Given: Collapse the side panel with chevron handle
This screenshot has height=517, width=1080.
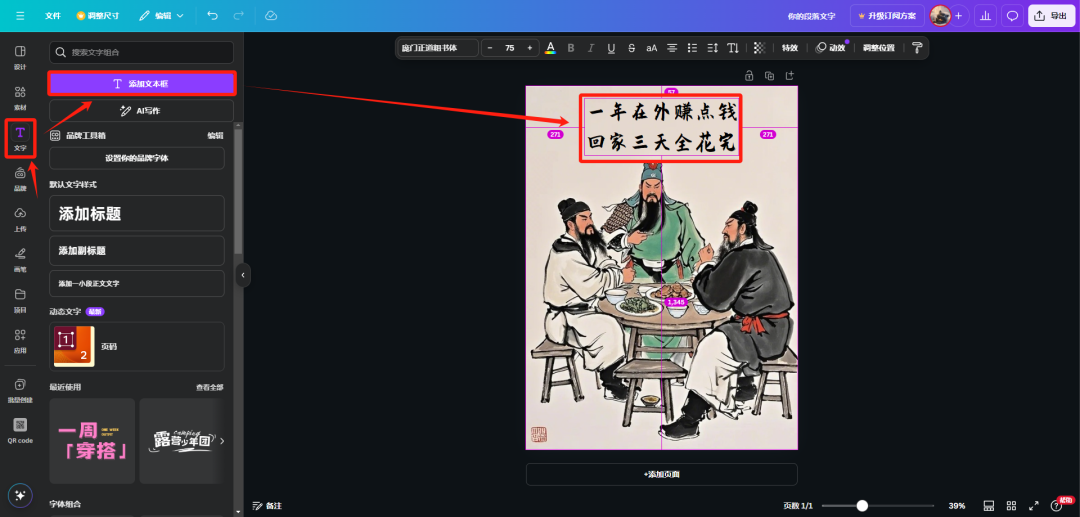Looking at the screenshot, I should click(x=243, y=274).
